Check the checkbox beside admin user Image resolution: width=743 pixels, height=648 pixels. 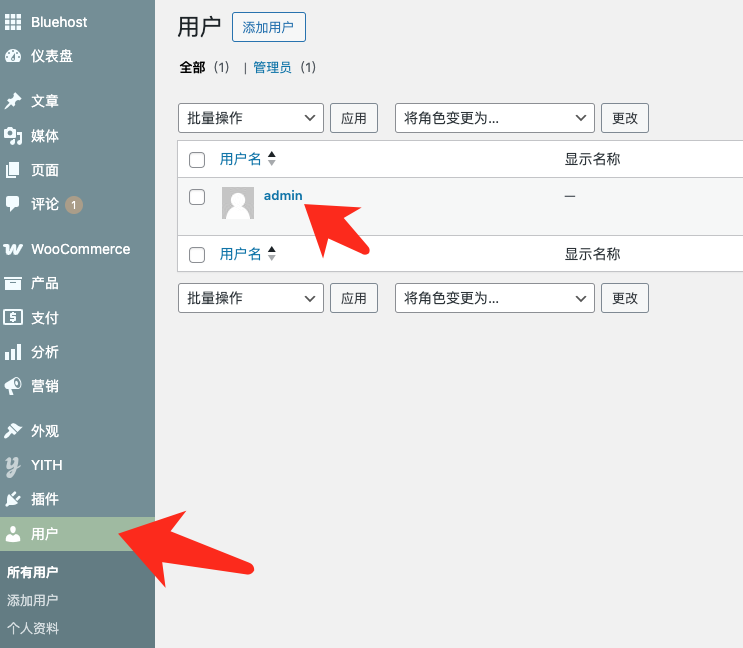coord(197,197)
